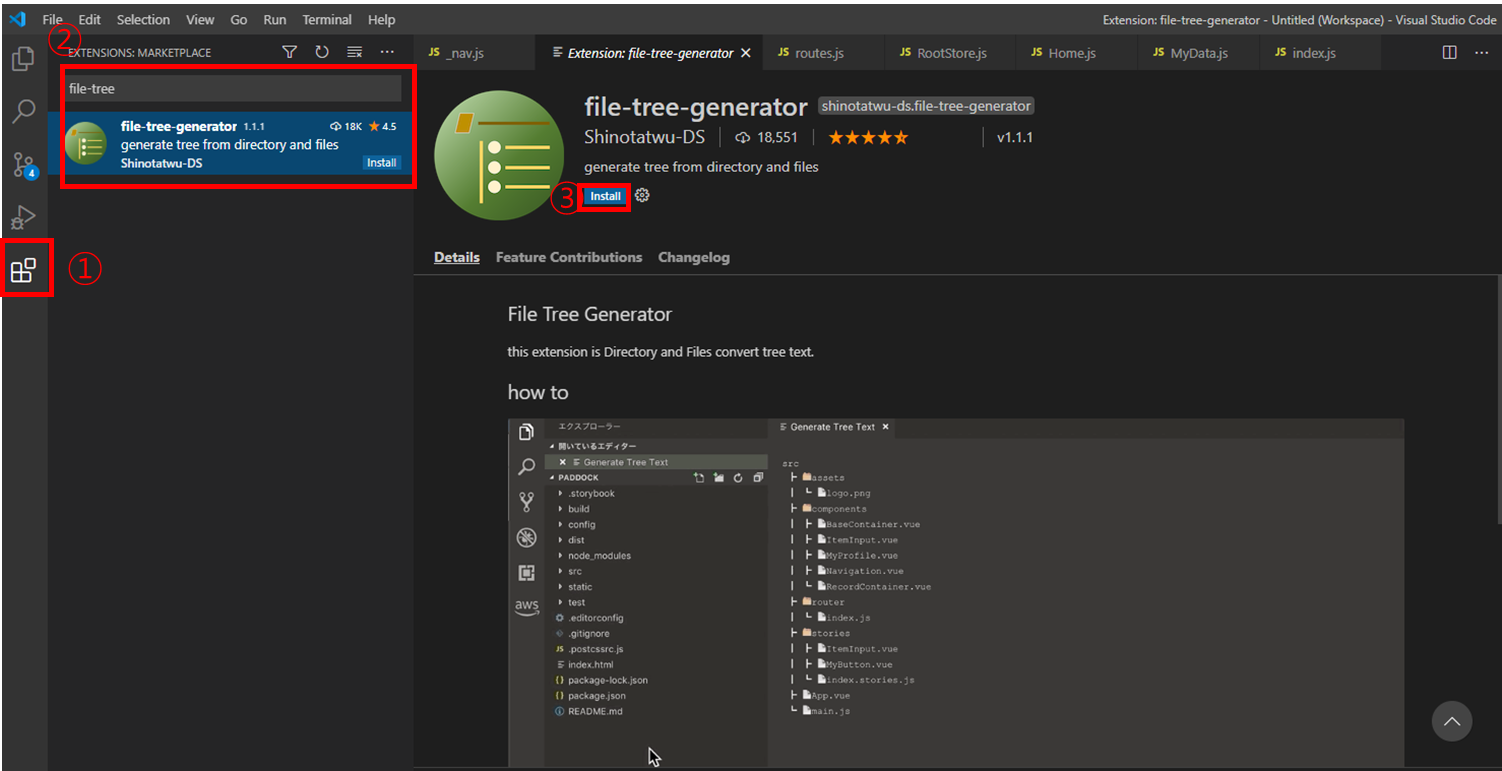Image resolution: width=1502 pixels, height=771 pixels.
Task: Switch to the Feature Contributions tab
Action: 569,257
